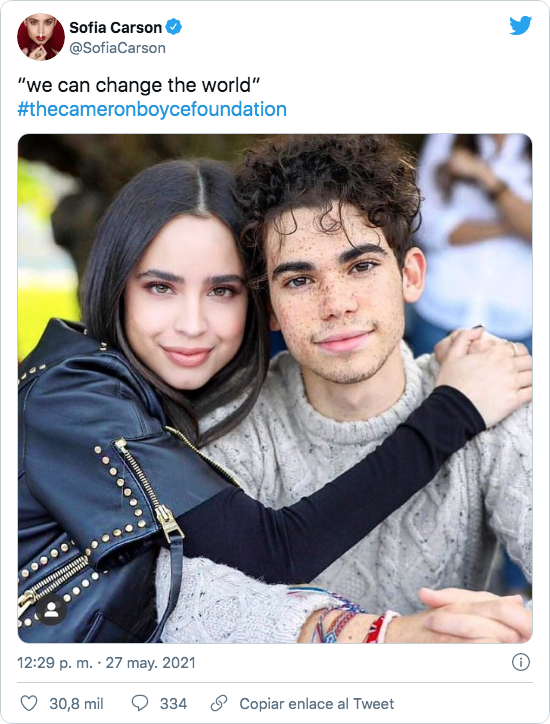Open the @SofiaCarson handle link
Viewport: 550px width, 724px height.
click(x=117, y=48)
